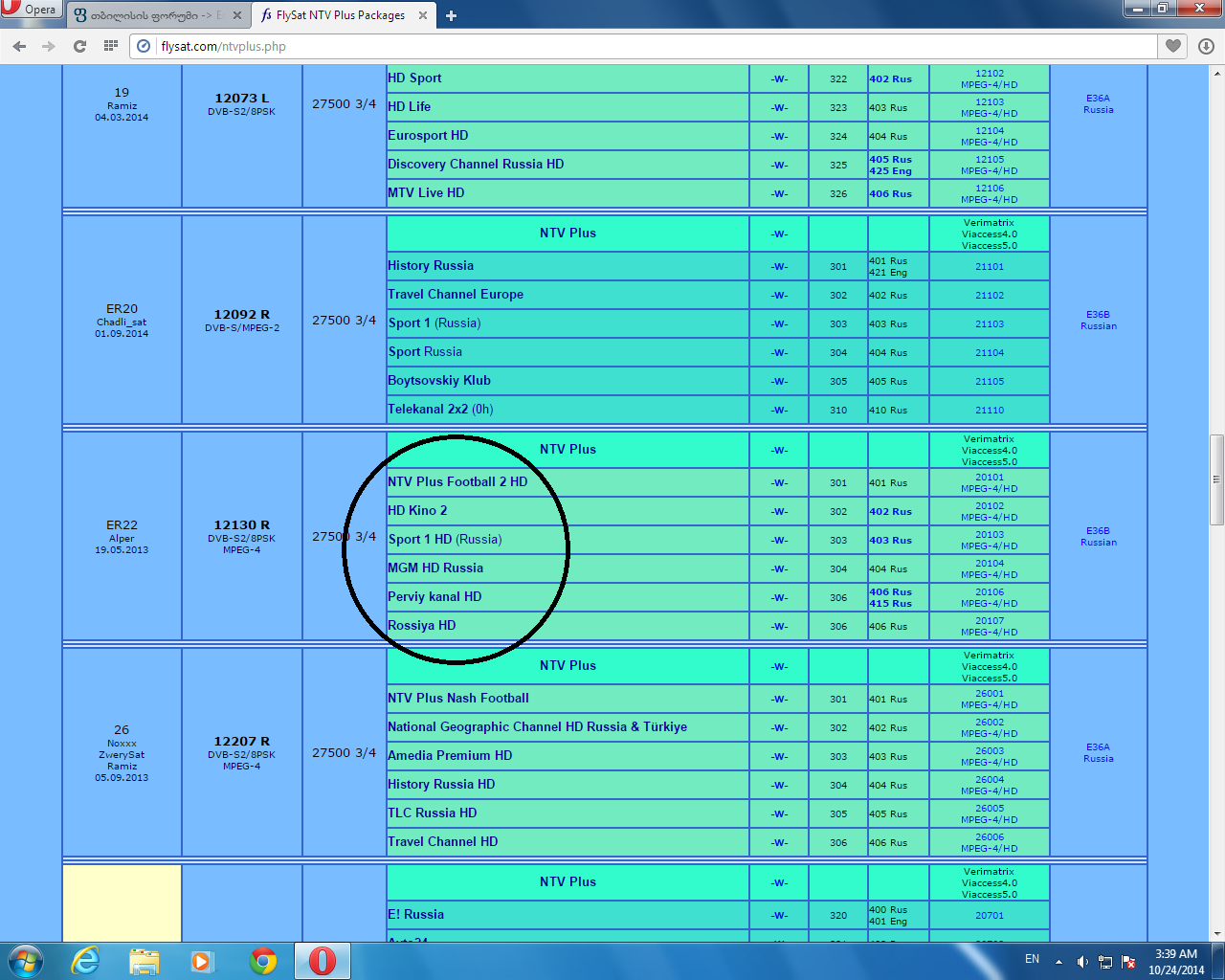1225x980 pixels.
Task: Open the E36B Russian beam link for 12092 R
Action: click(1099, 321)
